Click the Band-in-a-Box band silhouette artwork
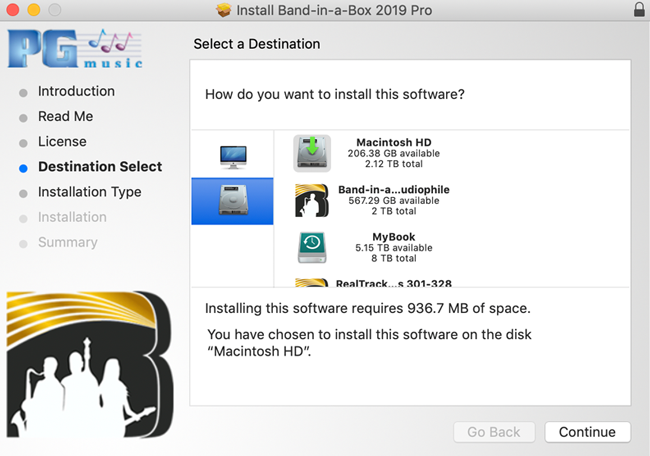The image size is (650, 456). point(89,364)
